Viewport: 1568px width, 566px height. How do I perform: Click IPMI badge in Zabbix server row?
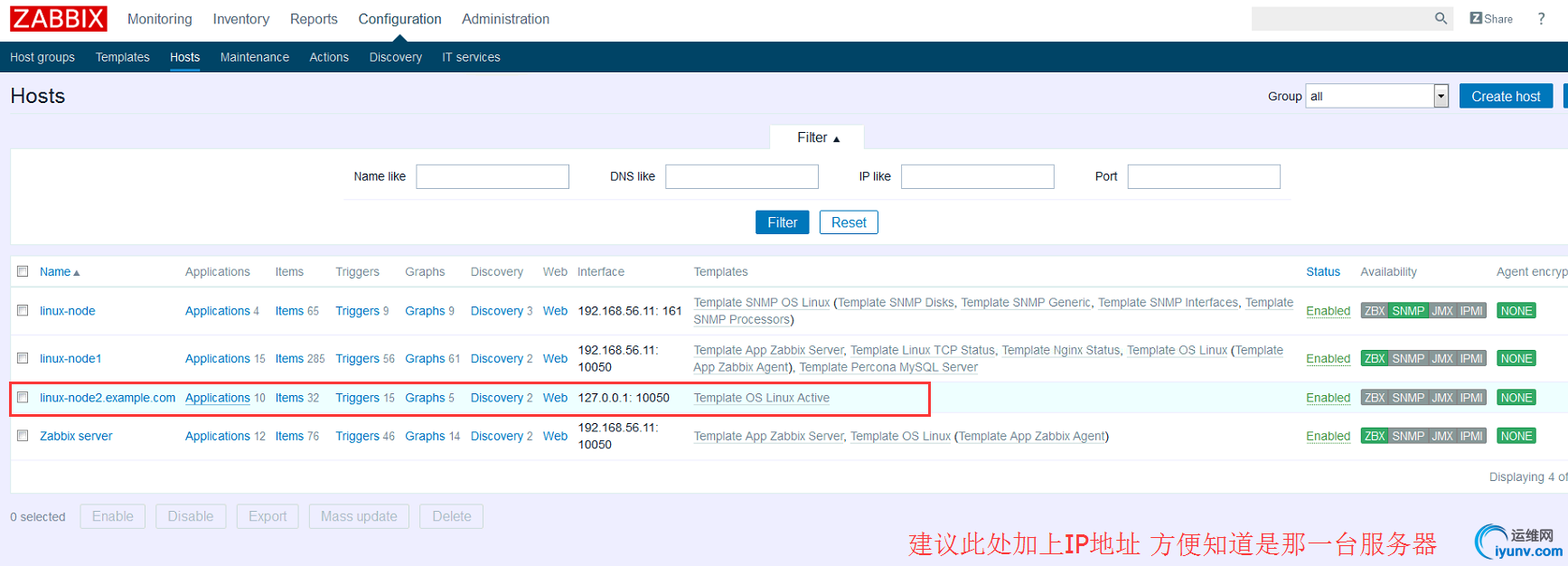point(1471,437)
